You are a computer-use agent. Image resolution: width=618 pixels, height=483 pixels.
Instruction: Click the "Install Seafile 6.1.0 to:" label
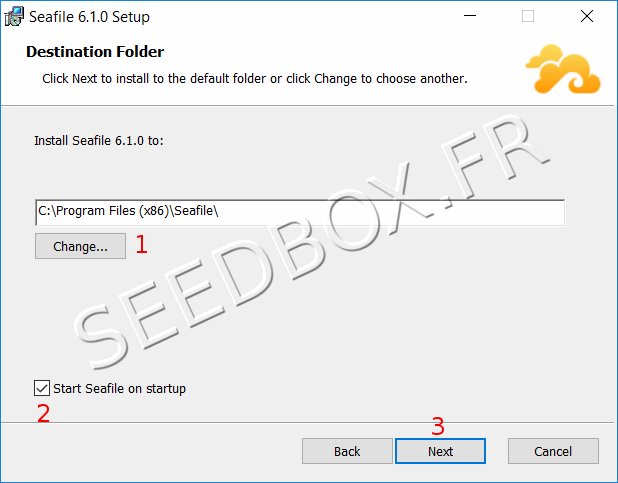(99, 140)
